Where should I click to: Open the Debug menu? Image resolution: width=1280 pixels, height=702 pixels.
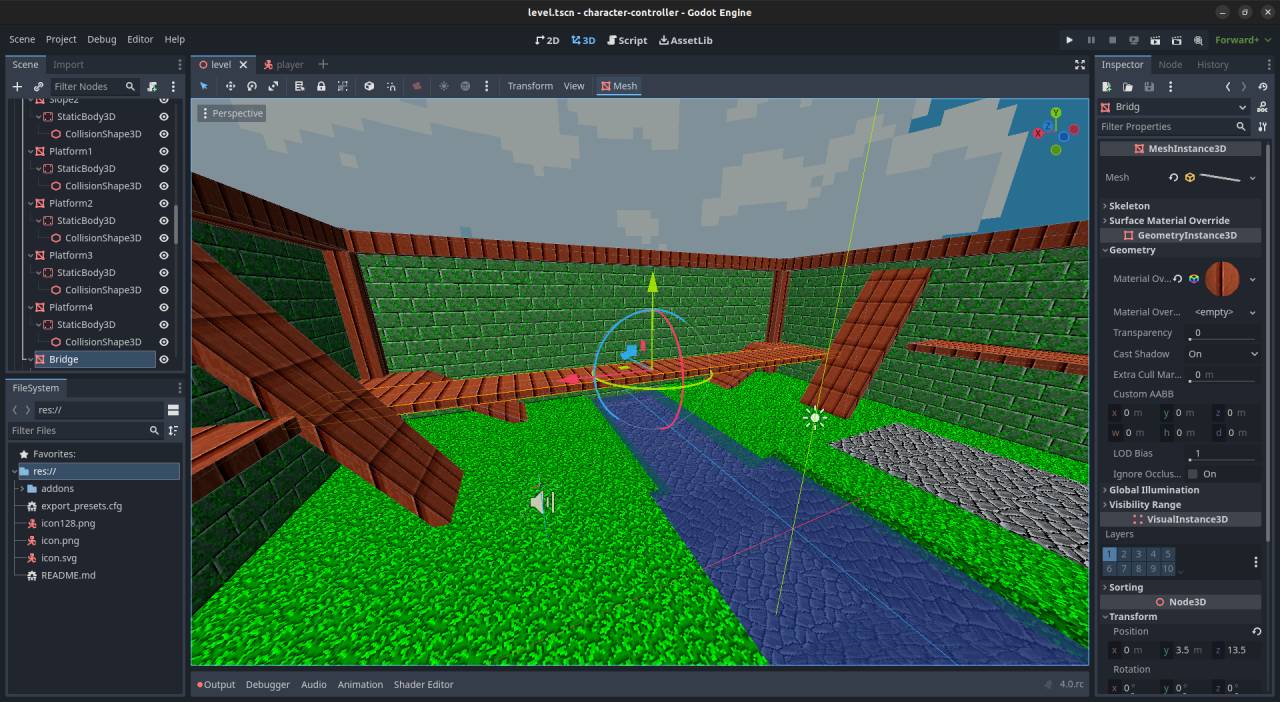(101, 39)
